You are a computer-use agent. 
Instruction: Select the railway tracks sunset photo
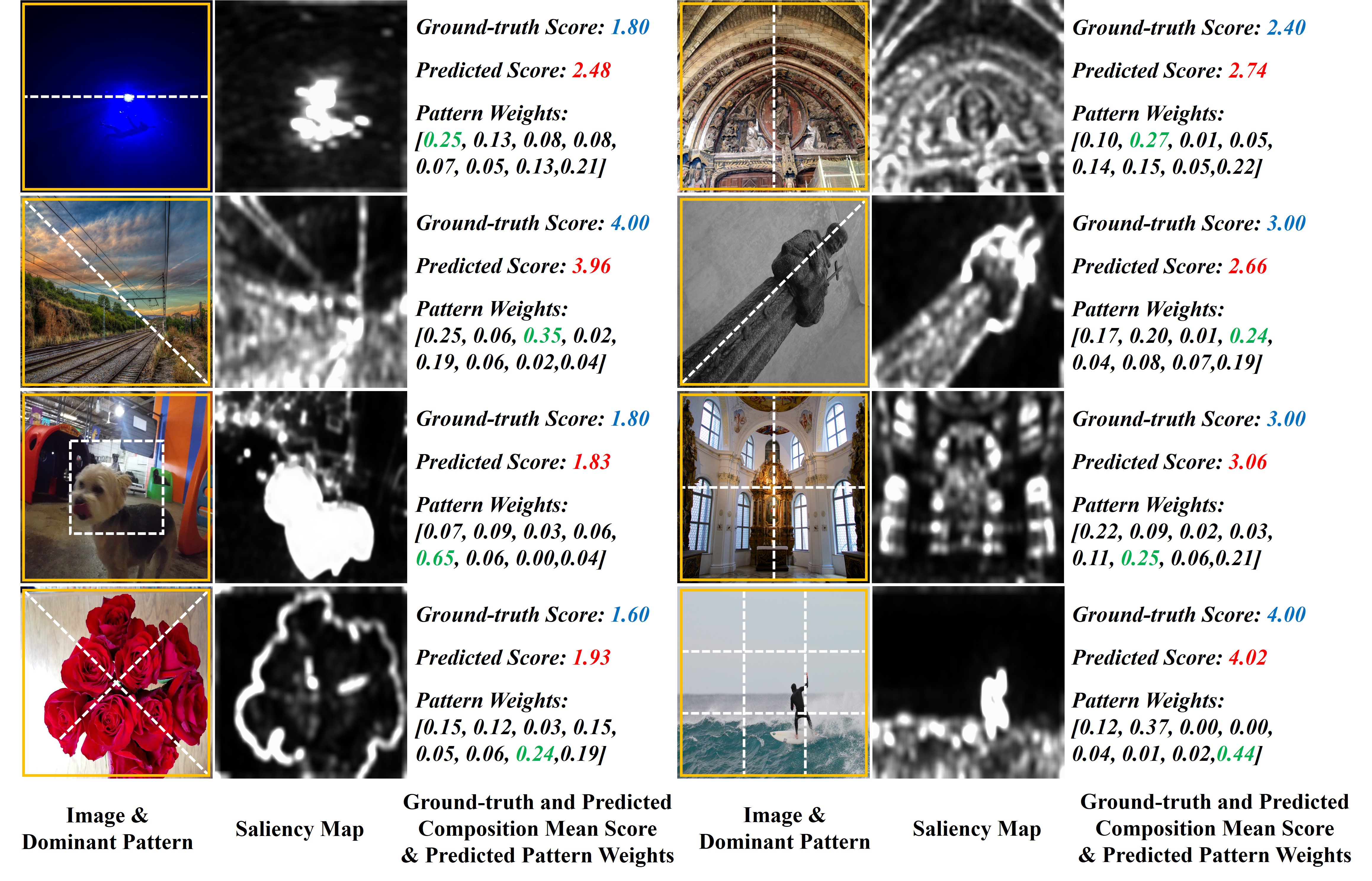click(x=116, y=292)
